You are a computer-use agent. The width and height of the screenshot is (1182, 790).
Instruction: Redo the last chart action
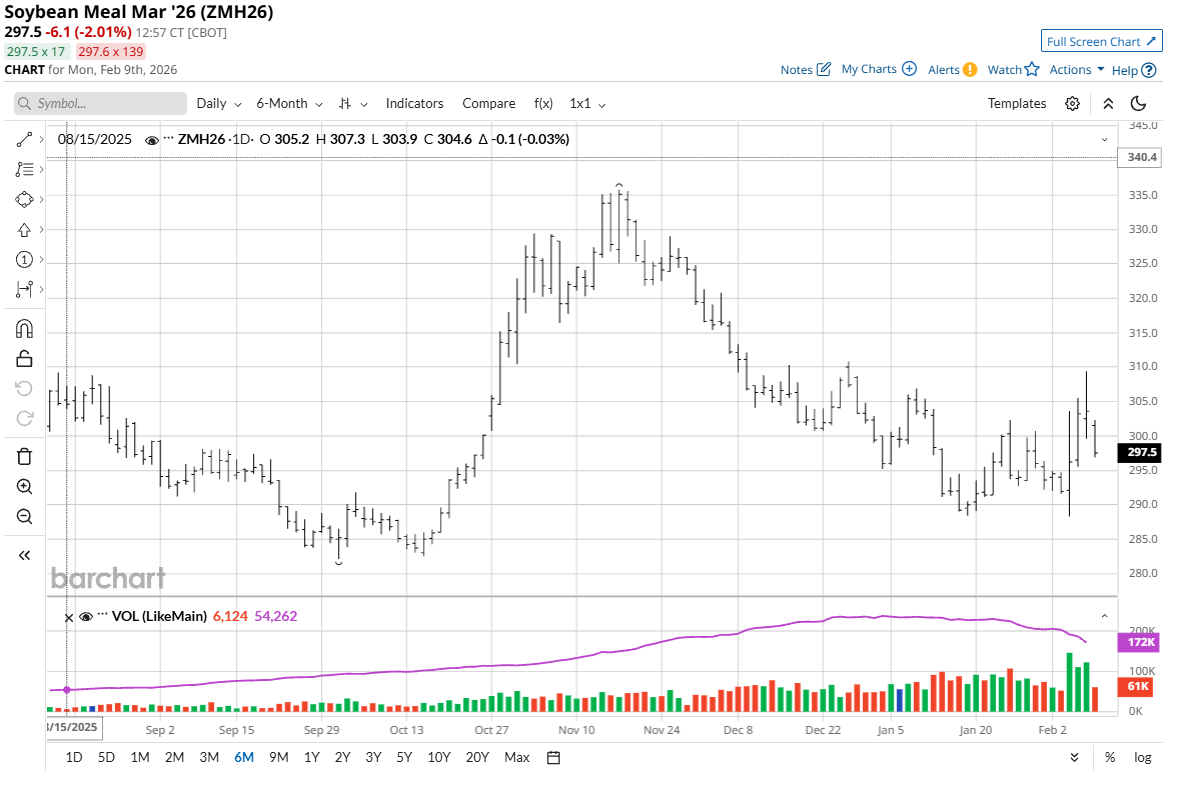[24, 418]
